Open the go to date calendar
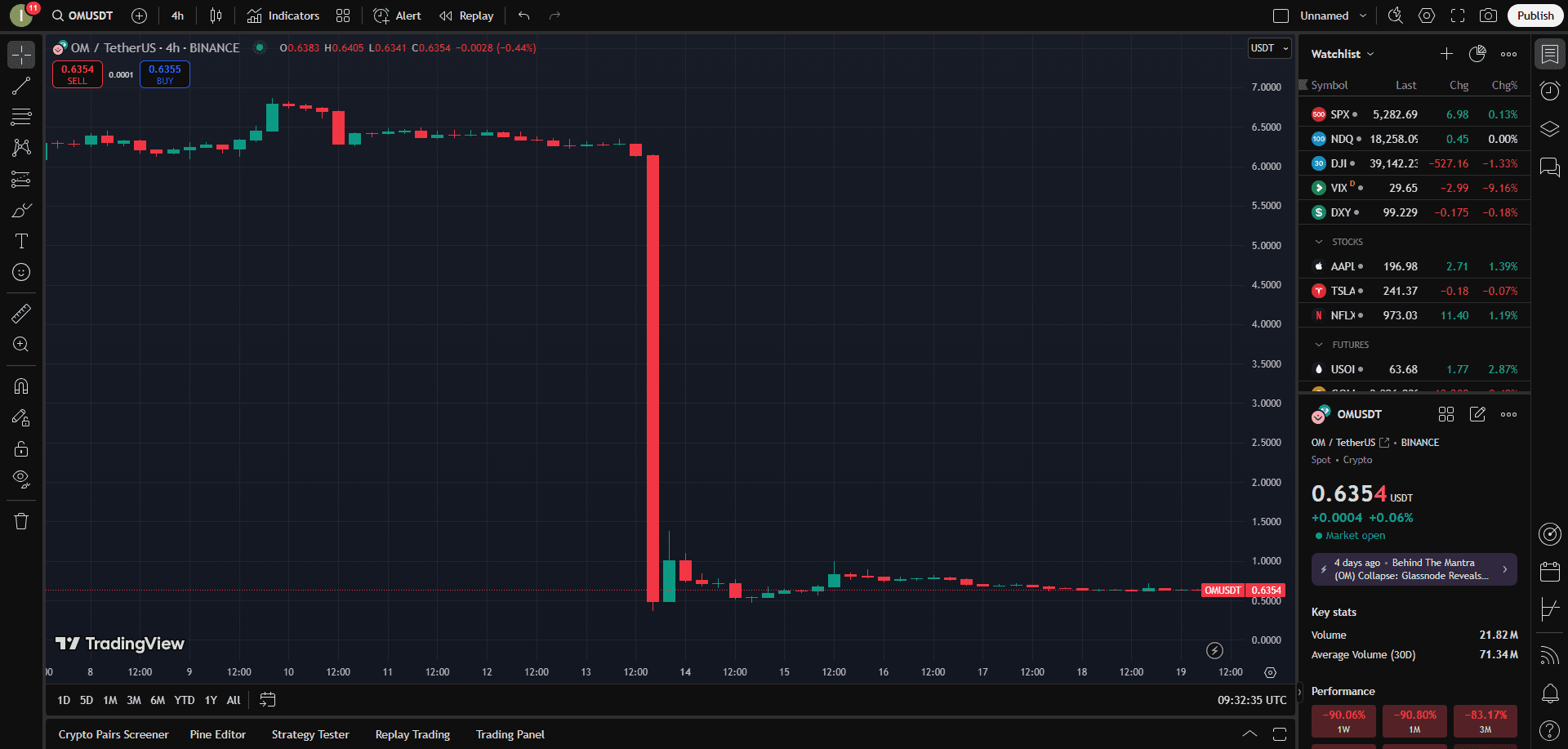 point(268,700)
